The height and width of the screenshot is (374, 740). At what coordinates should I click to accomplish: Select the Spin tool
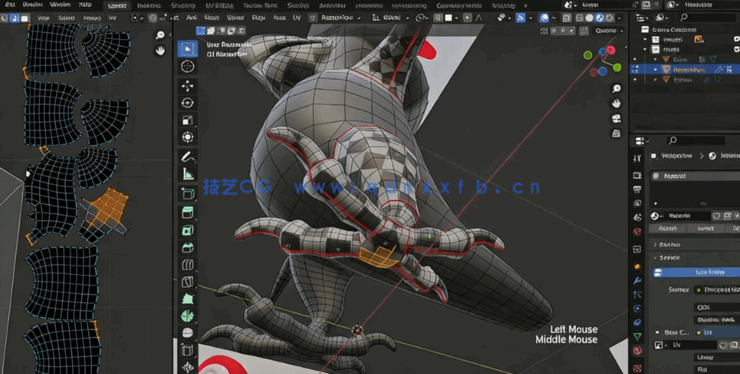click(188, 316)
